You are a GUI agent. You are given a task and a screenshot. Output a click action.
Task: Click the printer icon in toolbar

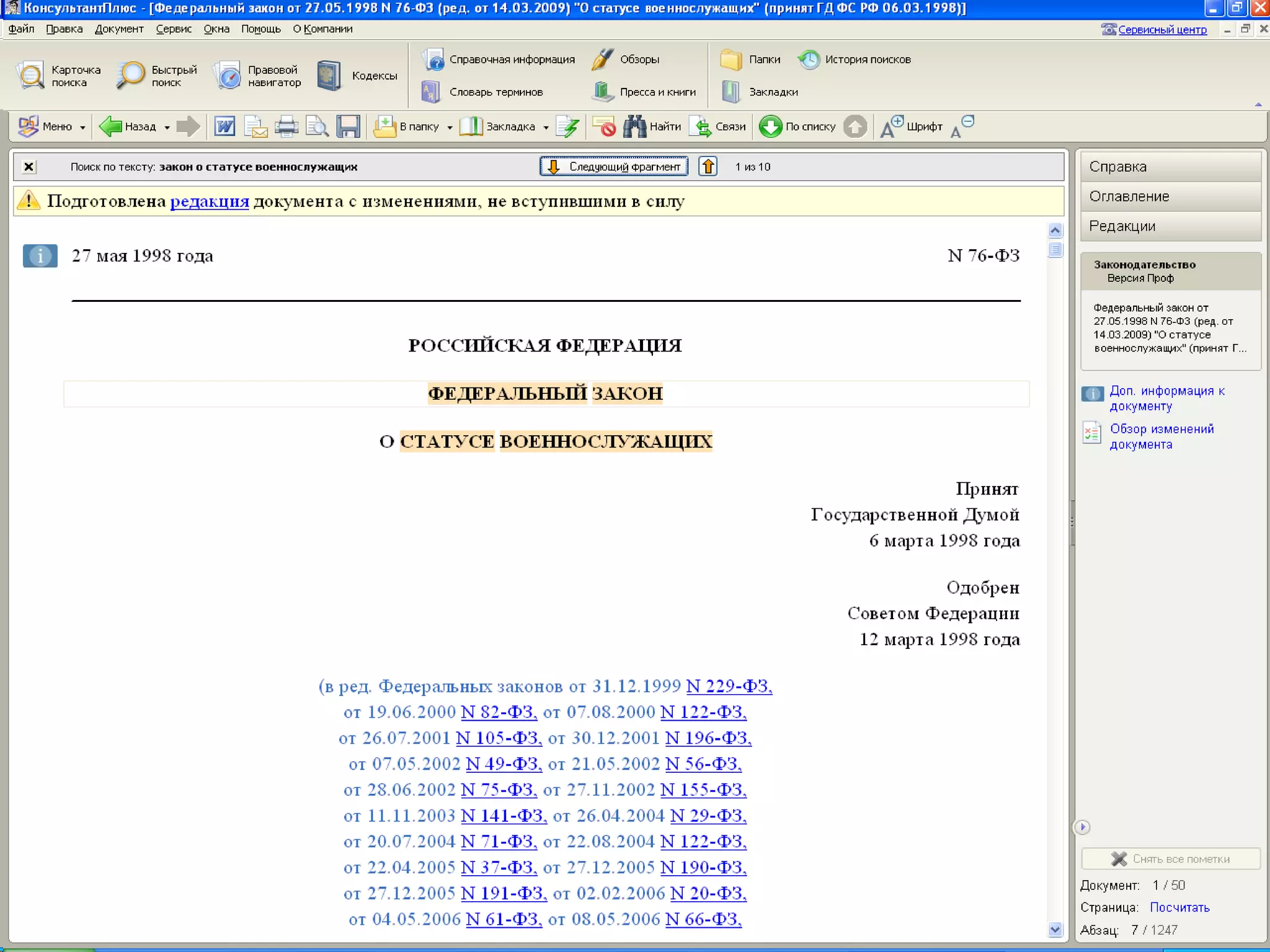click(286, 126)
